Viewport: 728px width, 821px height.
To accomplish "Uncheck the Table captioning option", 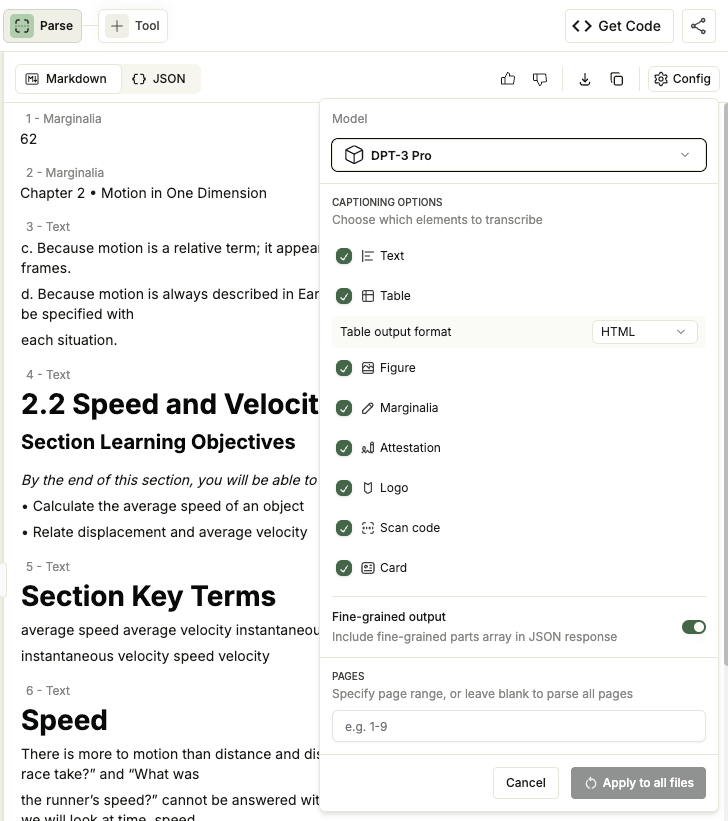I will pos(344,296).
